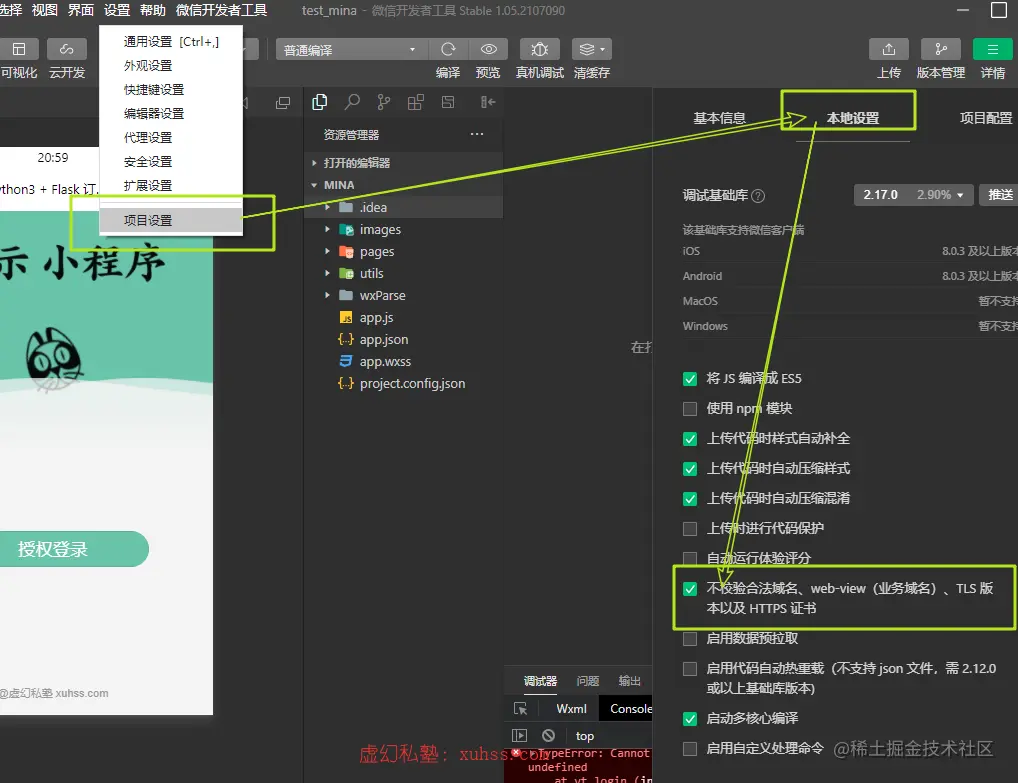This screenshot has height=783, width=1018.
Task: Start real-device debugging with bug icon
Action: click(540, 49)
